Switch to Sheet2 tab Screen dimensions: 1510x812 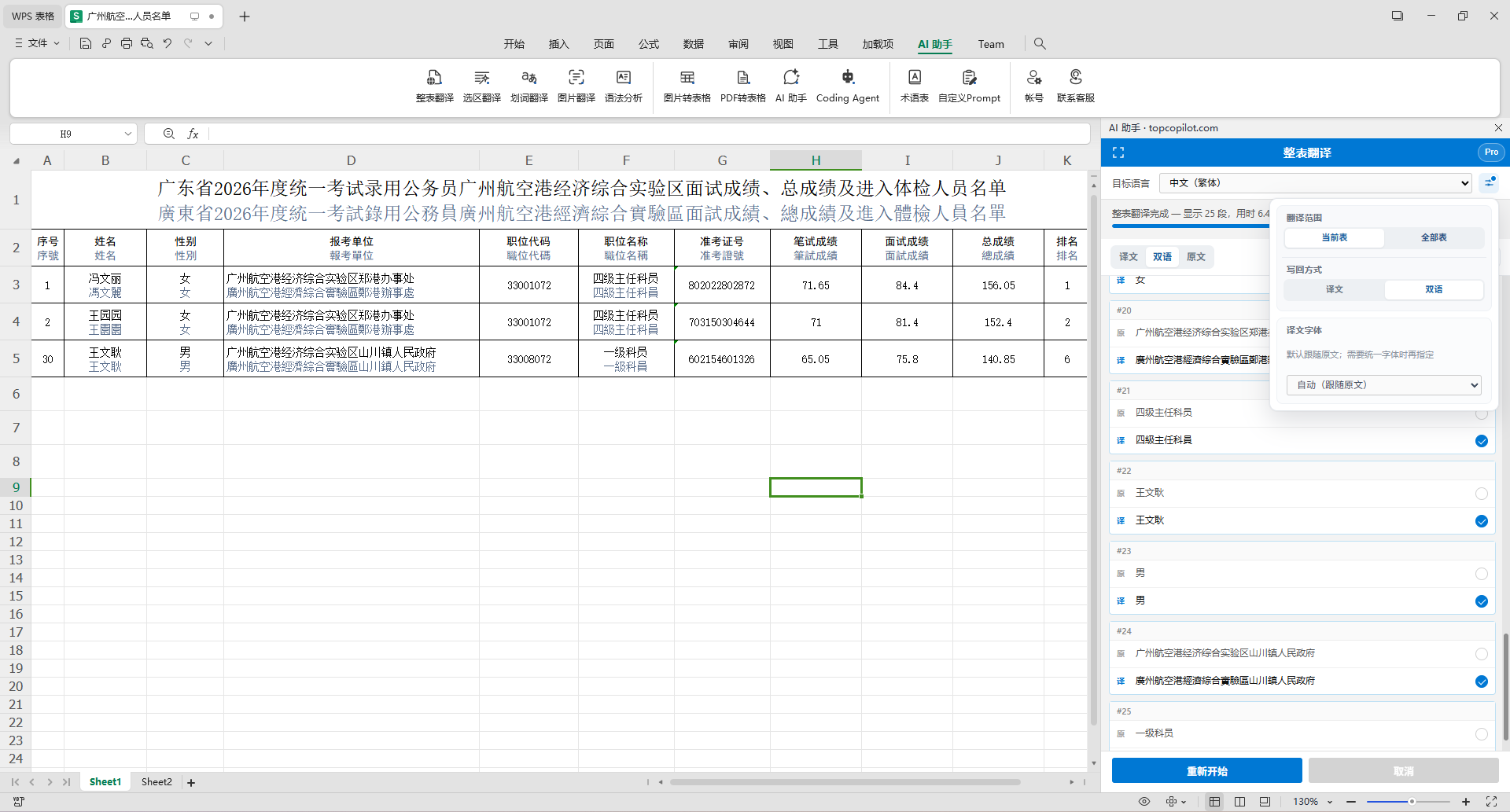[157, 782]
